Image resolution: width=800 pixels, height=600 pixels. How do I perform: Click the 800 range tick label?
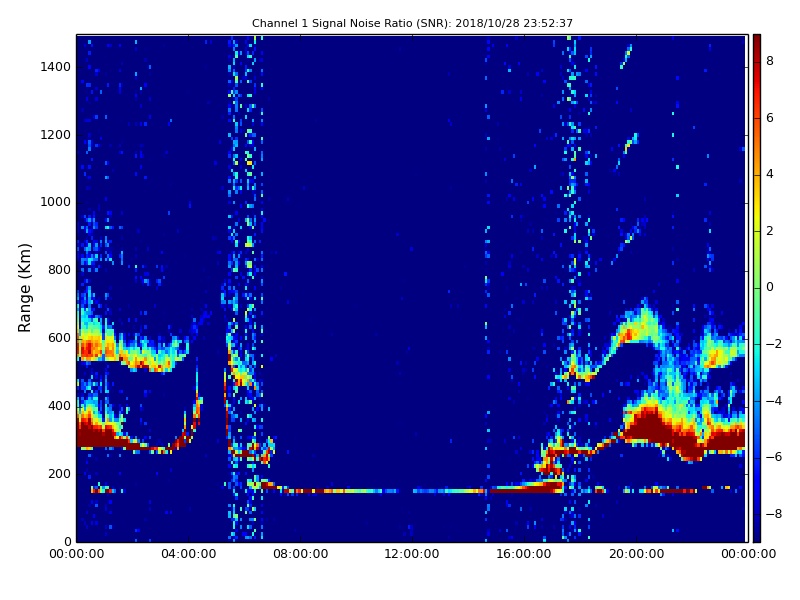pyautogui.click(x=59, y=270)
